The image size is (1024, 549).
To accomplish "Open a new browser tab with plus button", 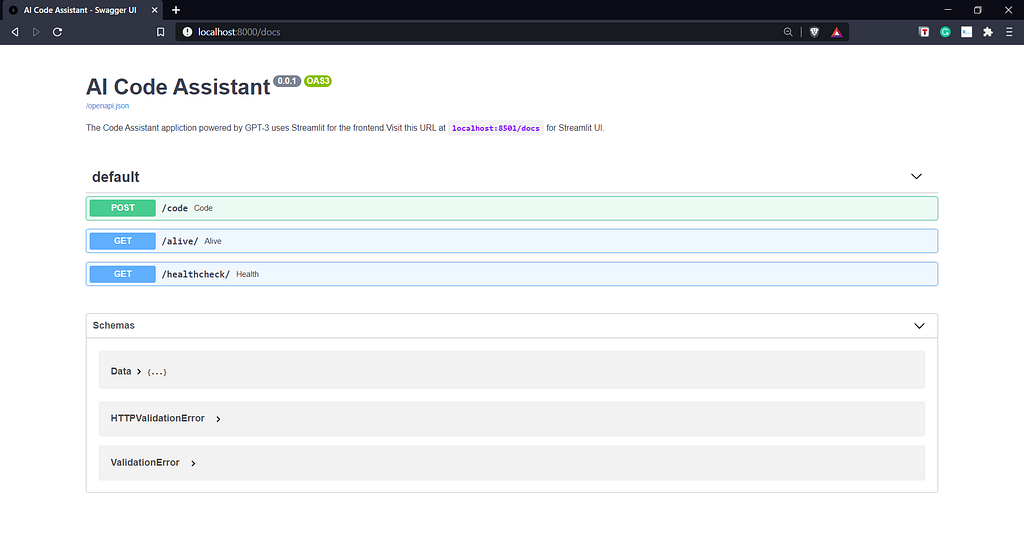I will pyautogui.click(x=176, y=10).
